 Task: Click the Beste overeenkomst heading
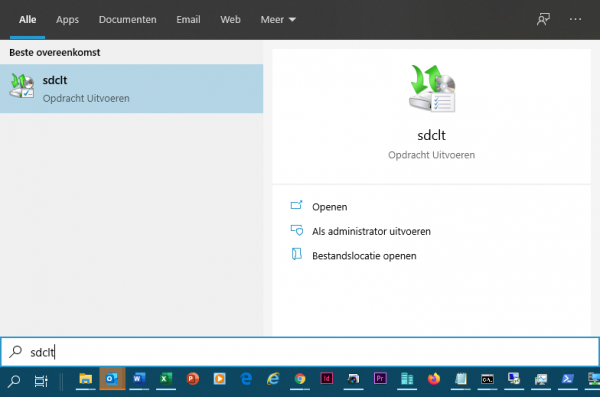click(55, 52)
